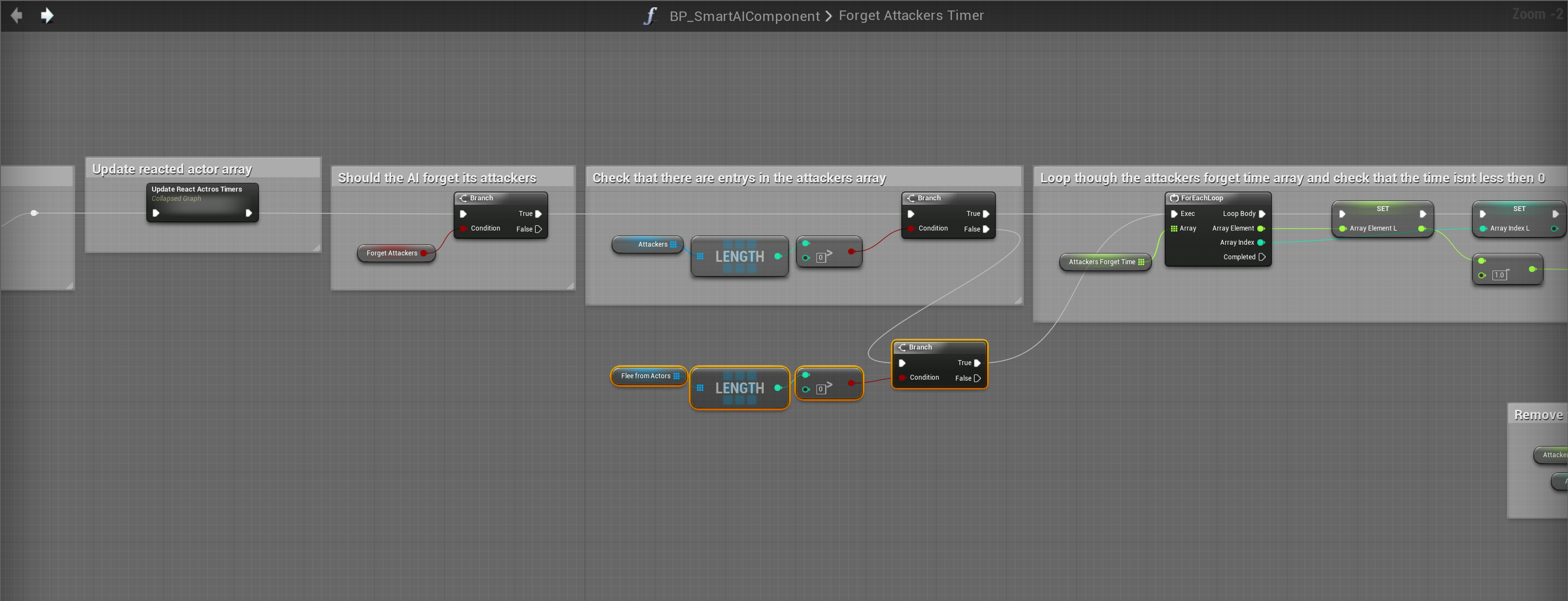
Task: Select the lower LENGTH node for Flee from Actors
Action: 739,388
